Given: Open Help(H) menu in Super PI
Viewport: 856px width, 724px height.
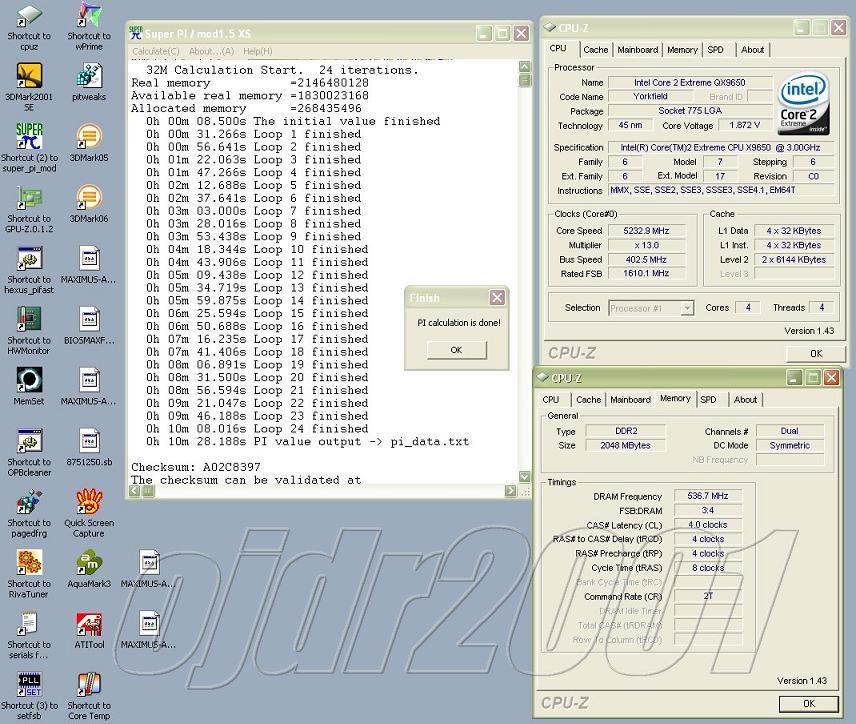Looking at the screenshot, I should [258, 51].
